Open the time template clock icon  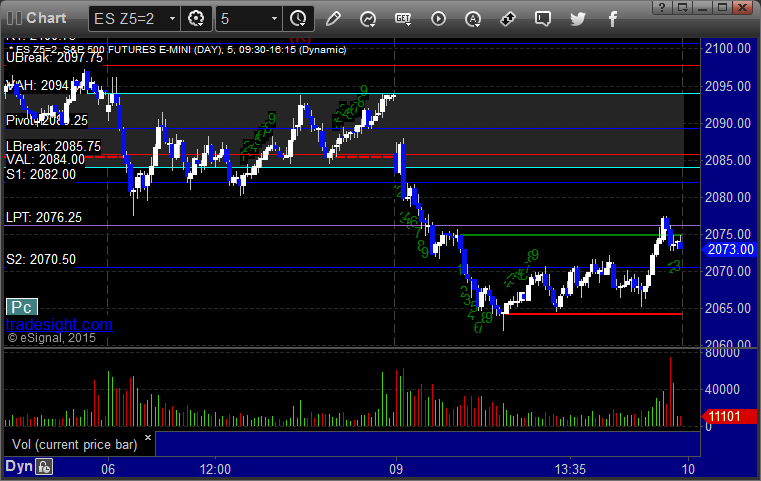pyautogui.click(x=298, y=19)
